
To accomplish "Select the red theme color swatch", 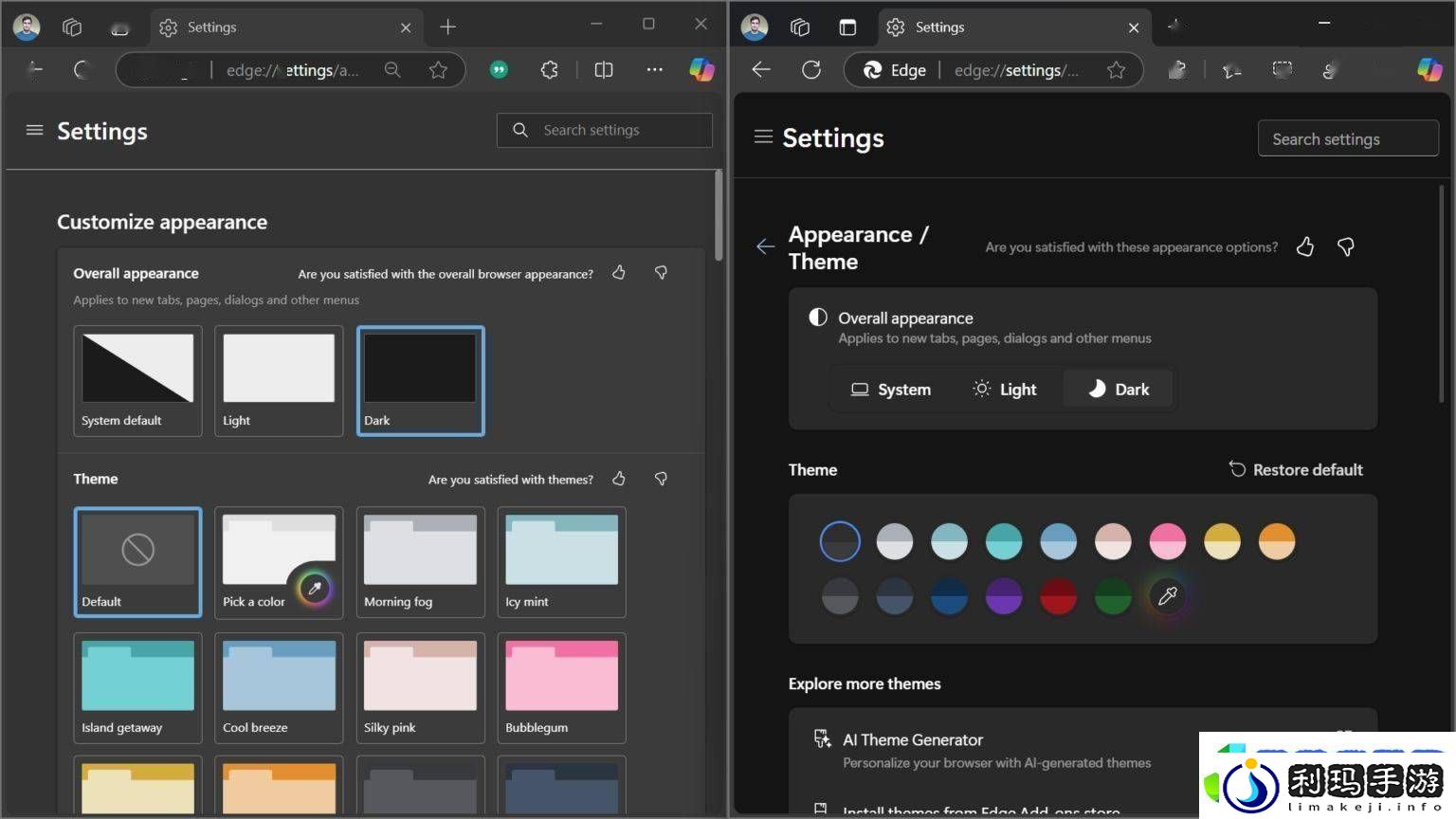I will (1058, 596).
